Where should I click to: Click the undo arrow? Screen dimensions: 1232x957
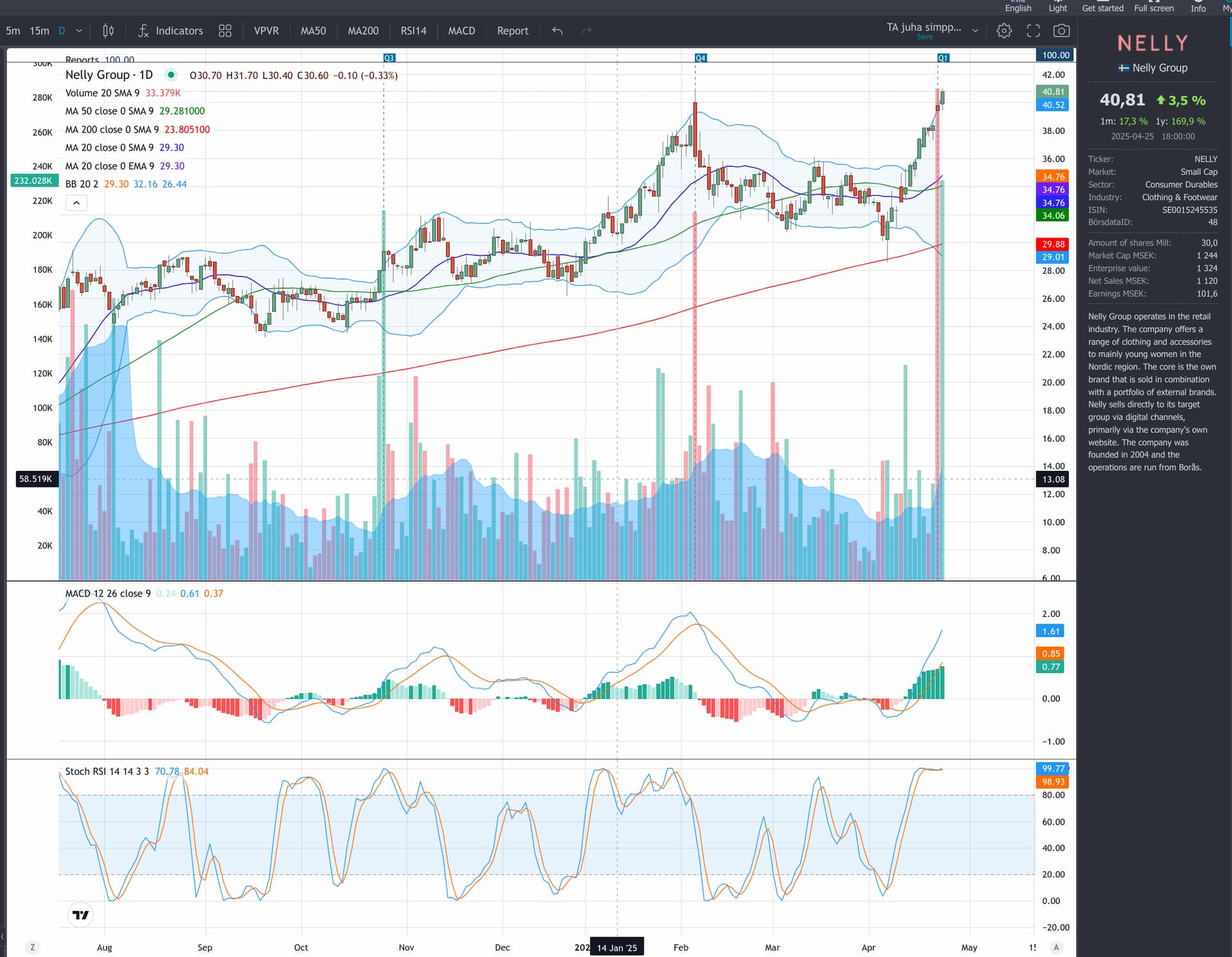point(557,31)
